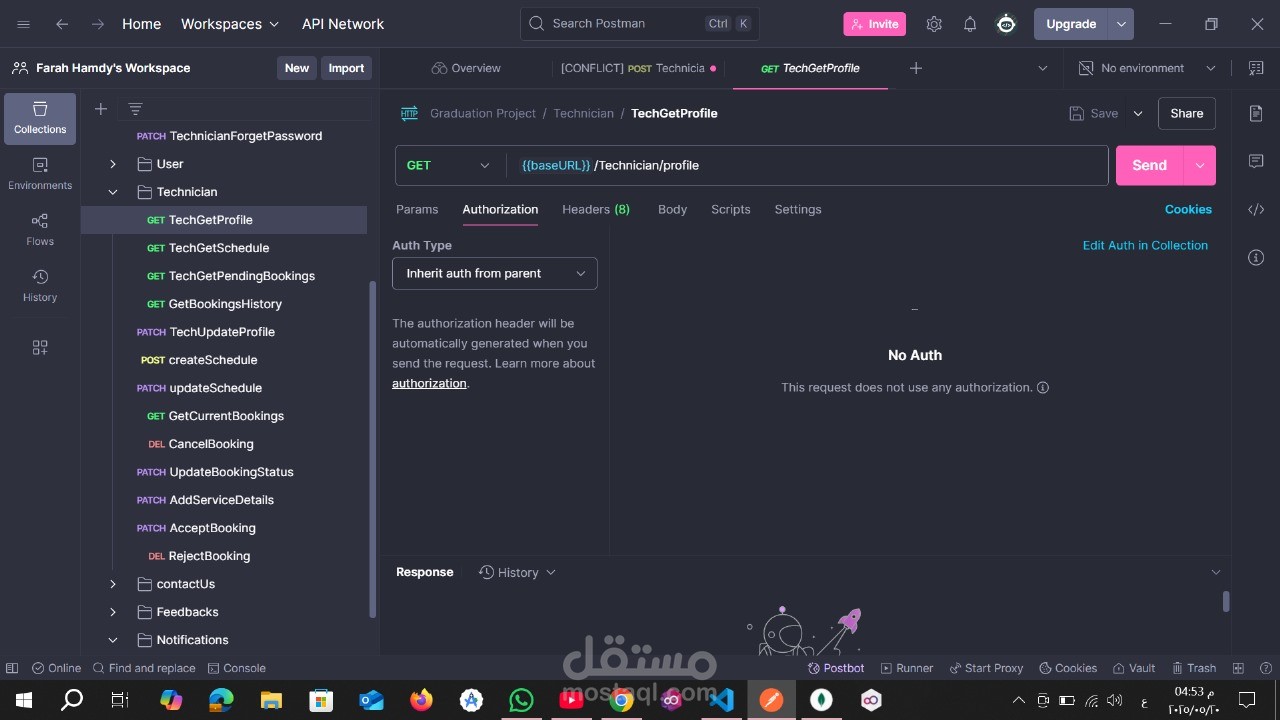Open the code snippet icon
1280x720 pixels.
tap(1256, 210)
